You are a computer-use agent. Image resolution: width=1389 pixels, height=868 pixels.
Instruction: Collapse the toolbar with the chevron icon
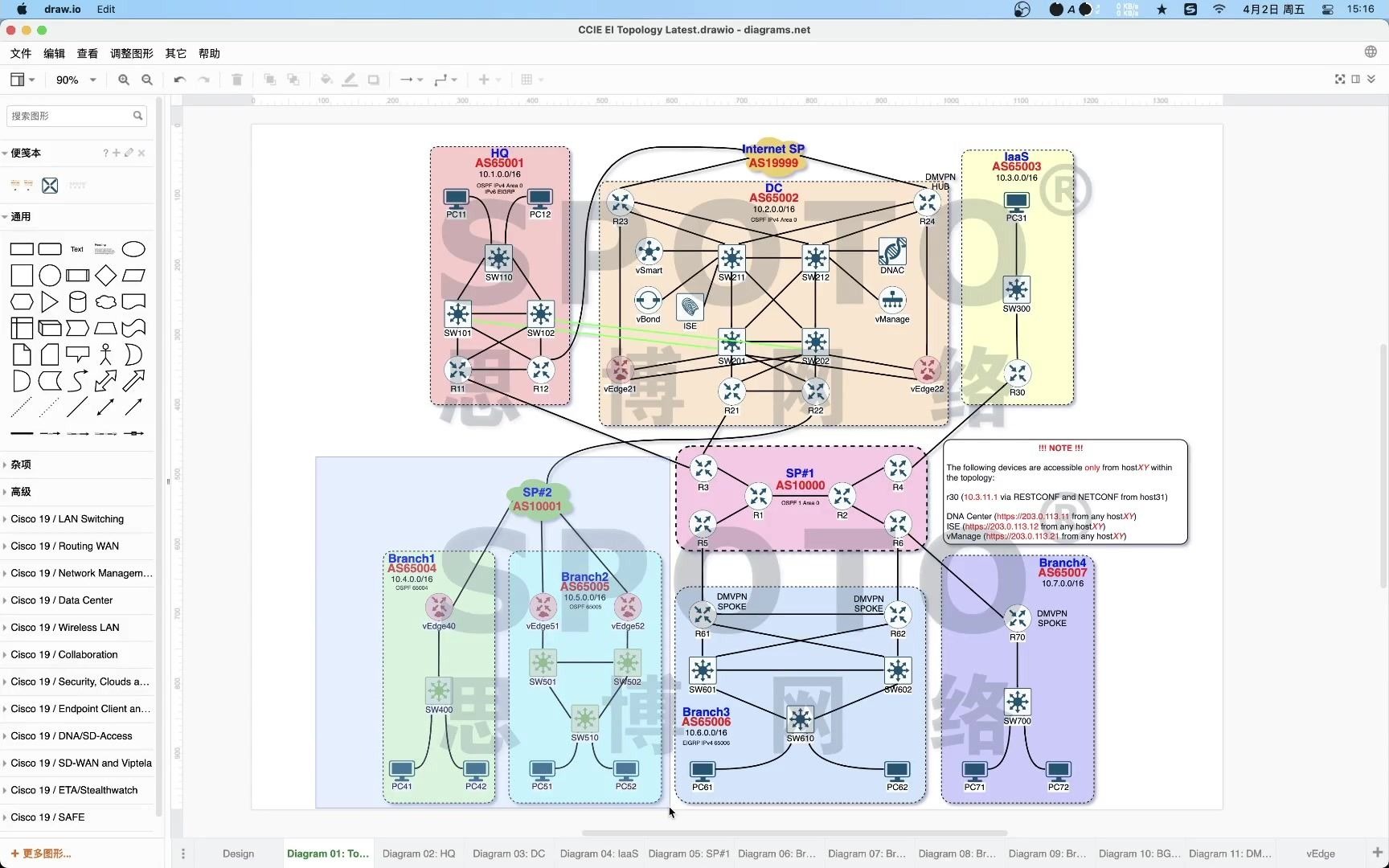[1371, 79]
